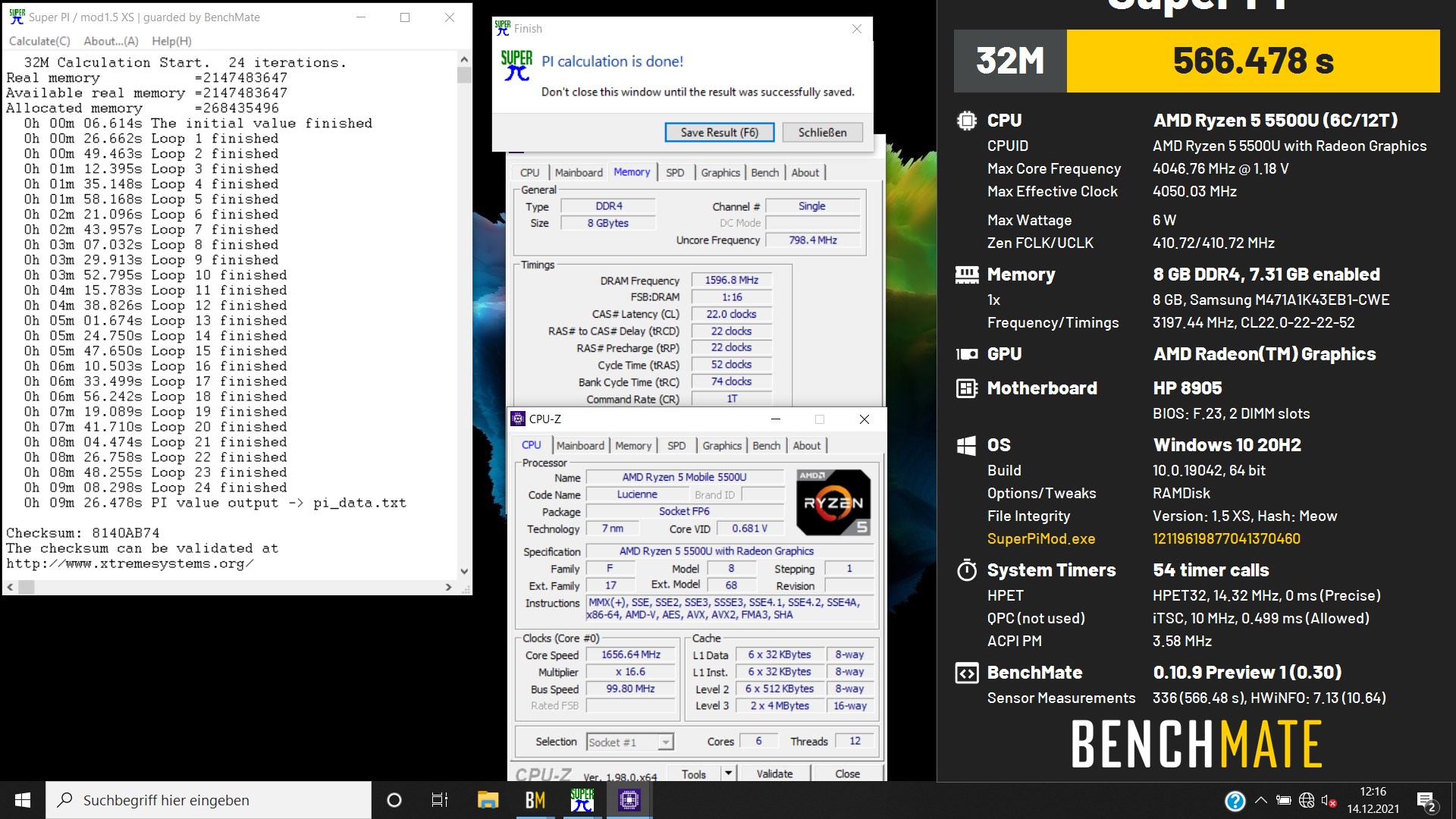This screenshot has width=1456, height=819.
Task: Open Mainboard tab in rear CPU-Z window
Action: pyautogui.click(x=579, y=173)
